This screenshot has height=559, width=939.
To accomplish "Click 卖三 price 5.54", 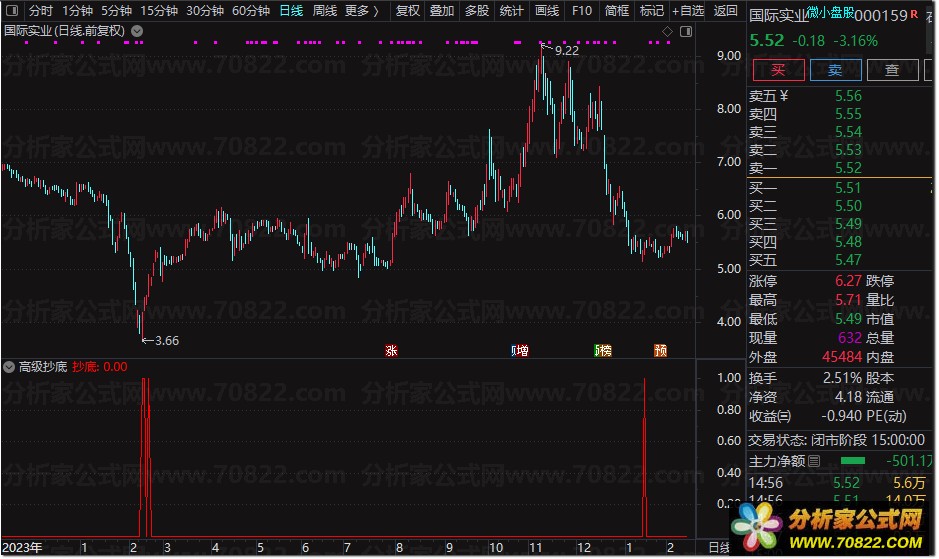I will coord(849,132).
